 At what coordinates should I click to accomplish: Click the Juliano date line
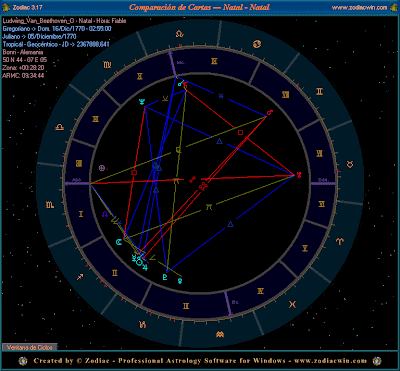pos(40,36)
